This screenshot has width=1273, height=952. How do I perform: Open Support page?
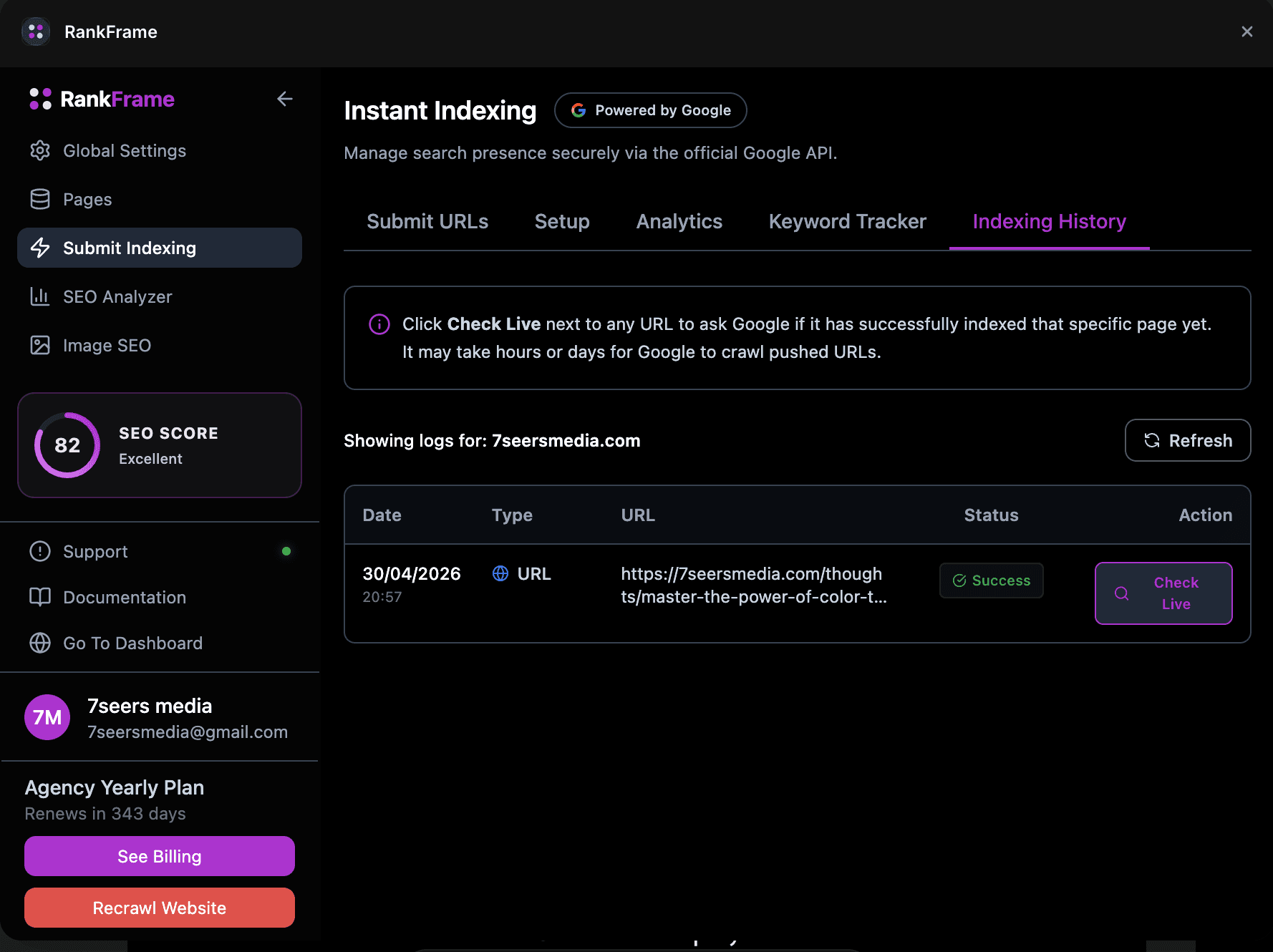[x=160, y=551]
